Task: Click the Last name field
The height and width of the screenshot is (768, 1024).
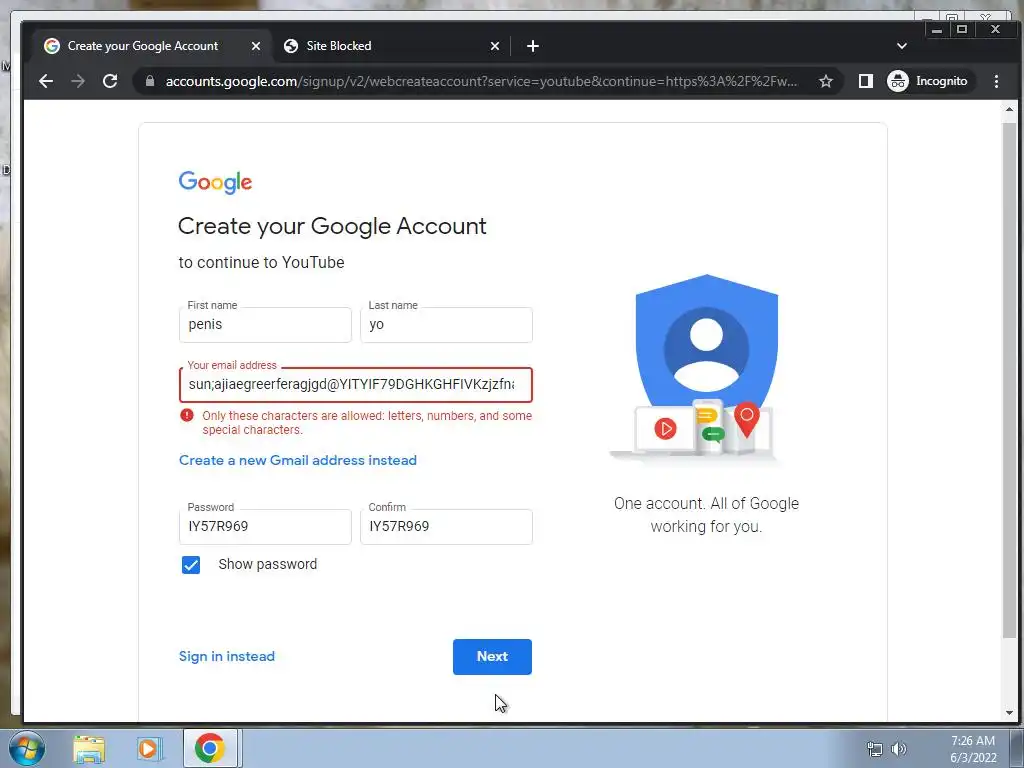Action: click(x=446, y=325)
